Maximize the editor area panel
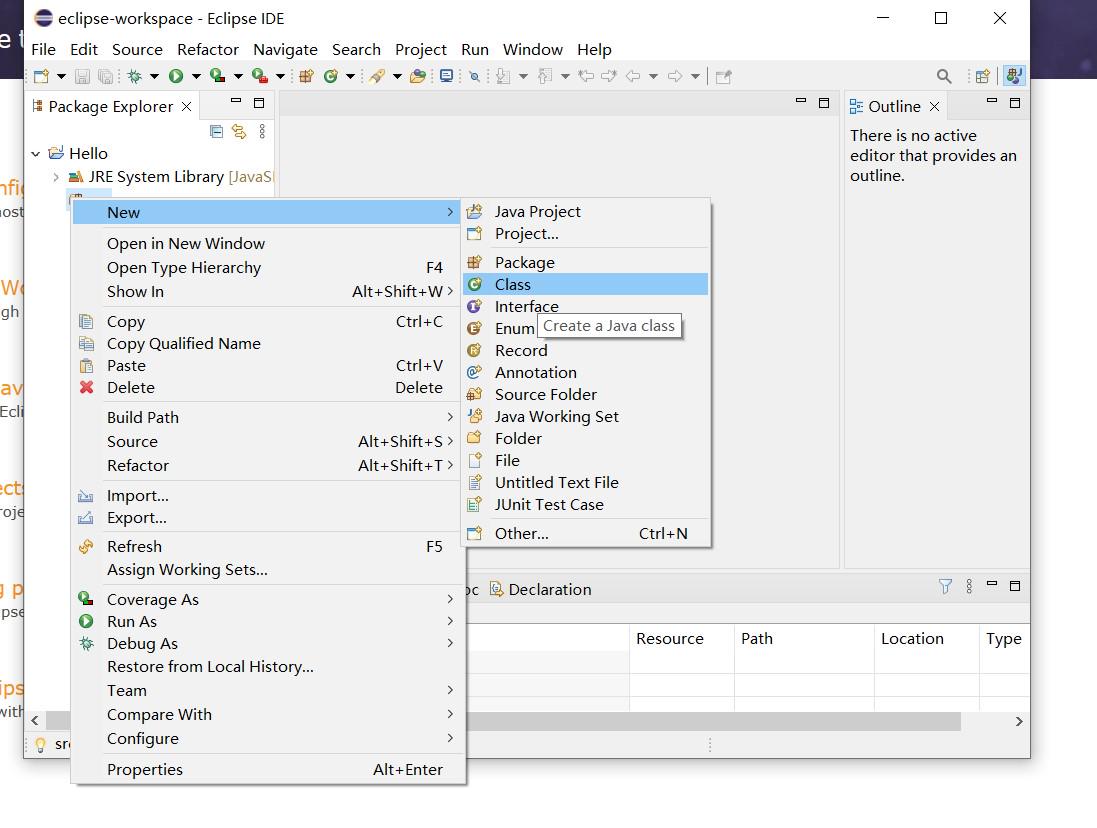Screen dimensions: 1097x828 [823, 103]
